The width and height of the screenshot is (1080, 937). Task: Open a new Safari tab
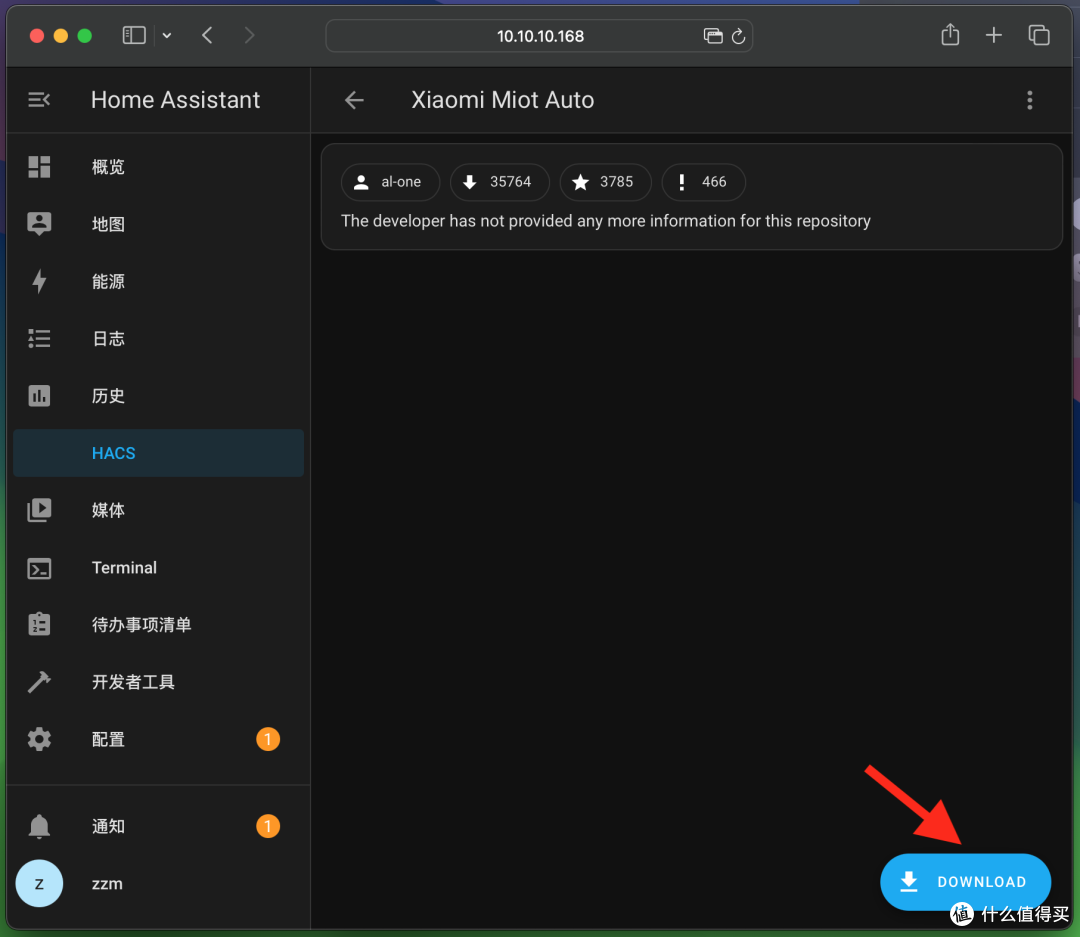tap(993, 35)
